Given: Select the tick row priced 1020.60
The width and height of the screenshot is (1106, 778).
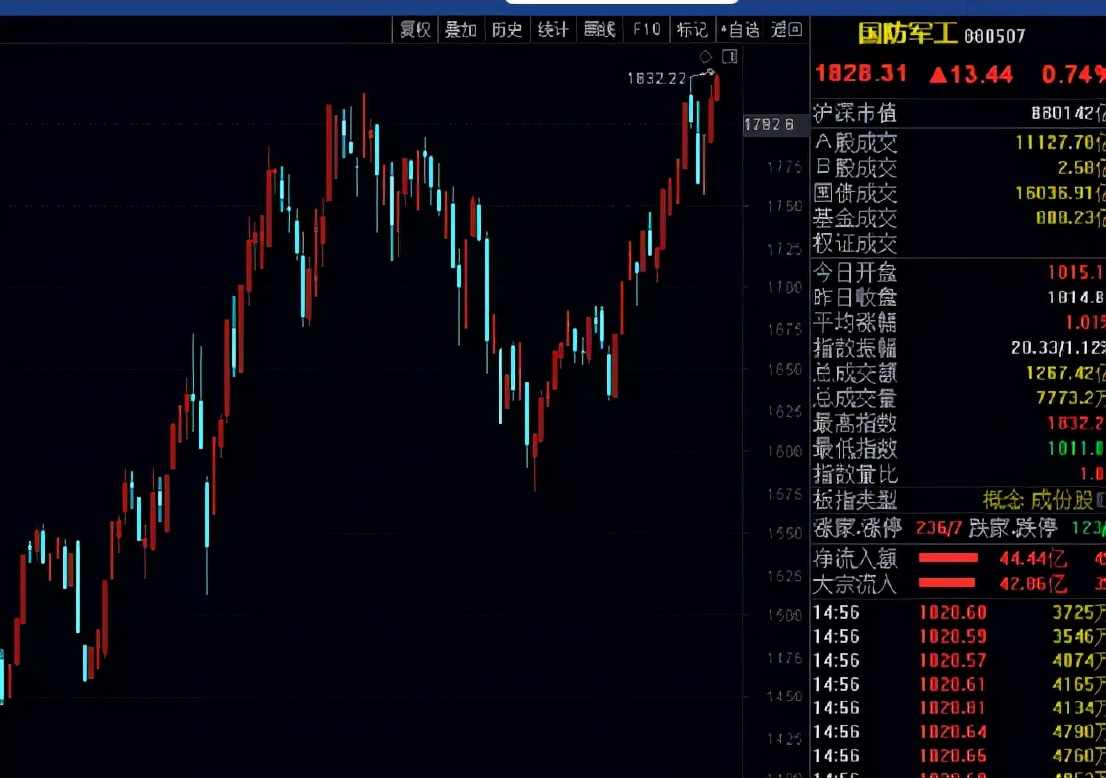Looking at the screenshot, I should [x=959, y=612].
